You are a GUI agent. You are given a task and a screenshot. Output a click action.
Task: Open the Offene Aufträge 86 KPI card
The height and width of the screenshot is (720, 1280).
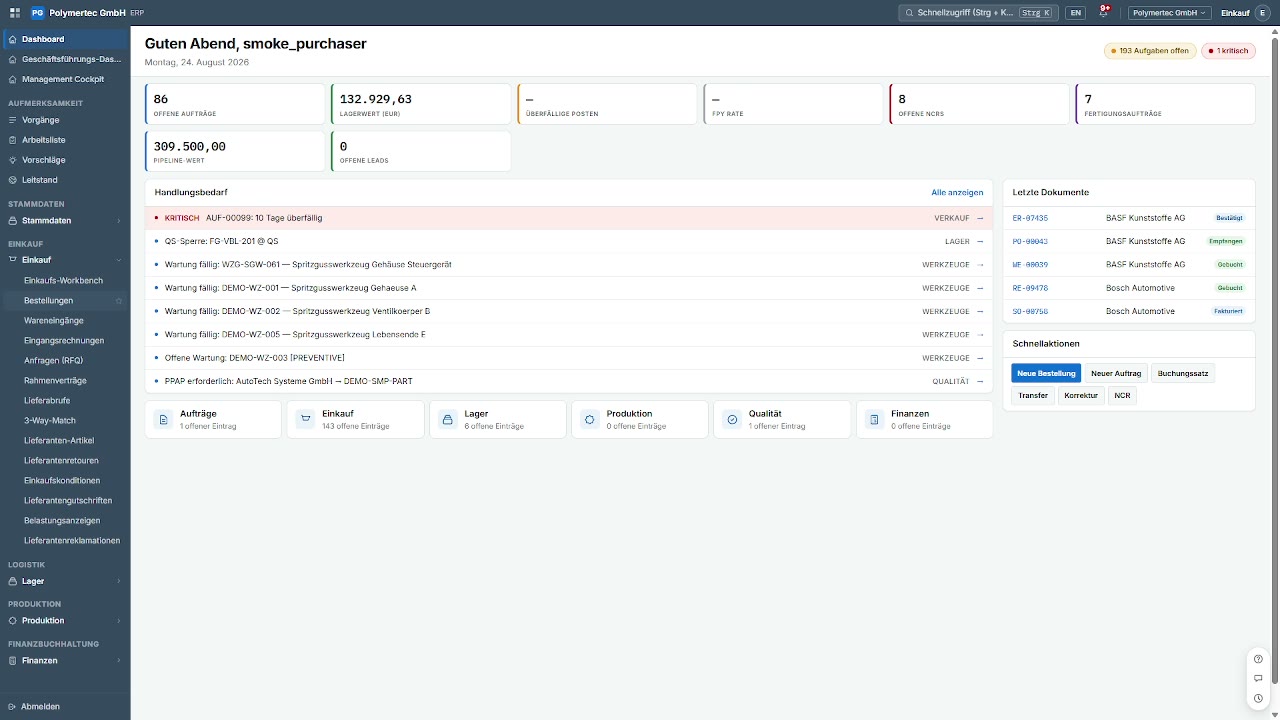click(236, 104)
